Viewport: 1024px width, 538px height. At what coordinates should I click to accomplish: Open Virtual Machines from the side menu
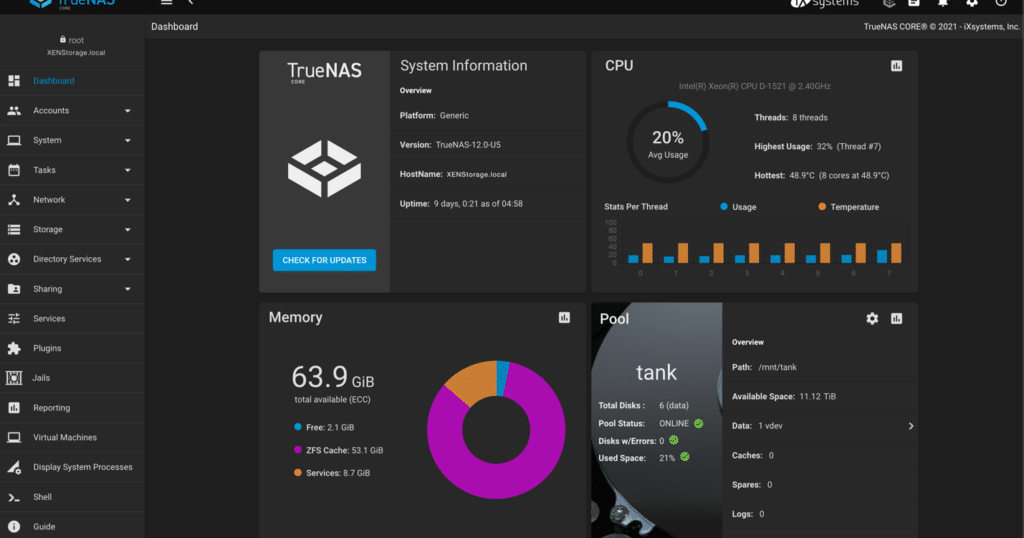pyautogui.click(x=64, y=438)
